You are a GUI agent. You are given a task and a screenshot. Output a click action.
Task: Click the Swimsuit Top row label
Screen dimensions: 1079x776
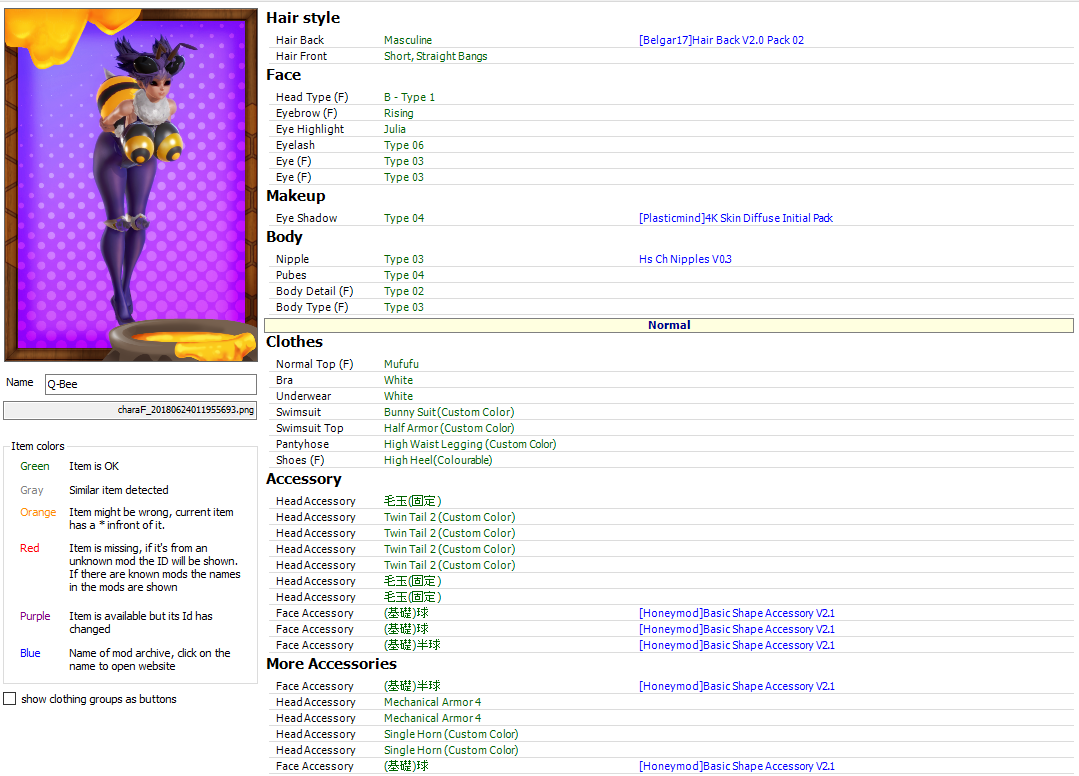(310, 428)
